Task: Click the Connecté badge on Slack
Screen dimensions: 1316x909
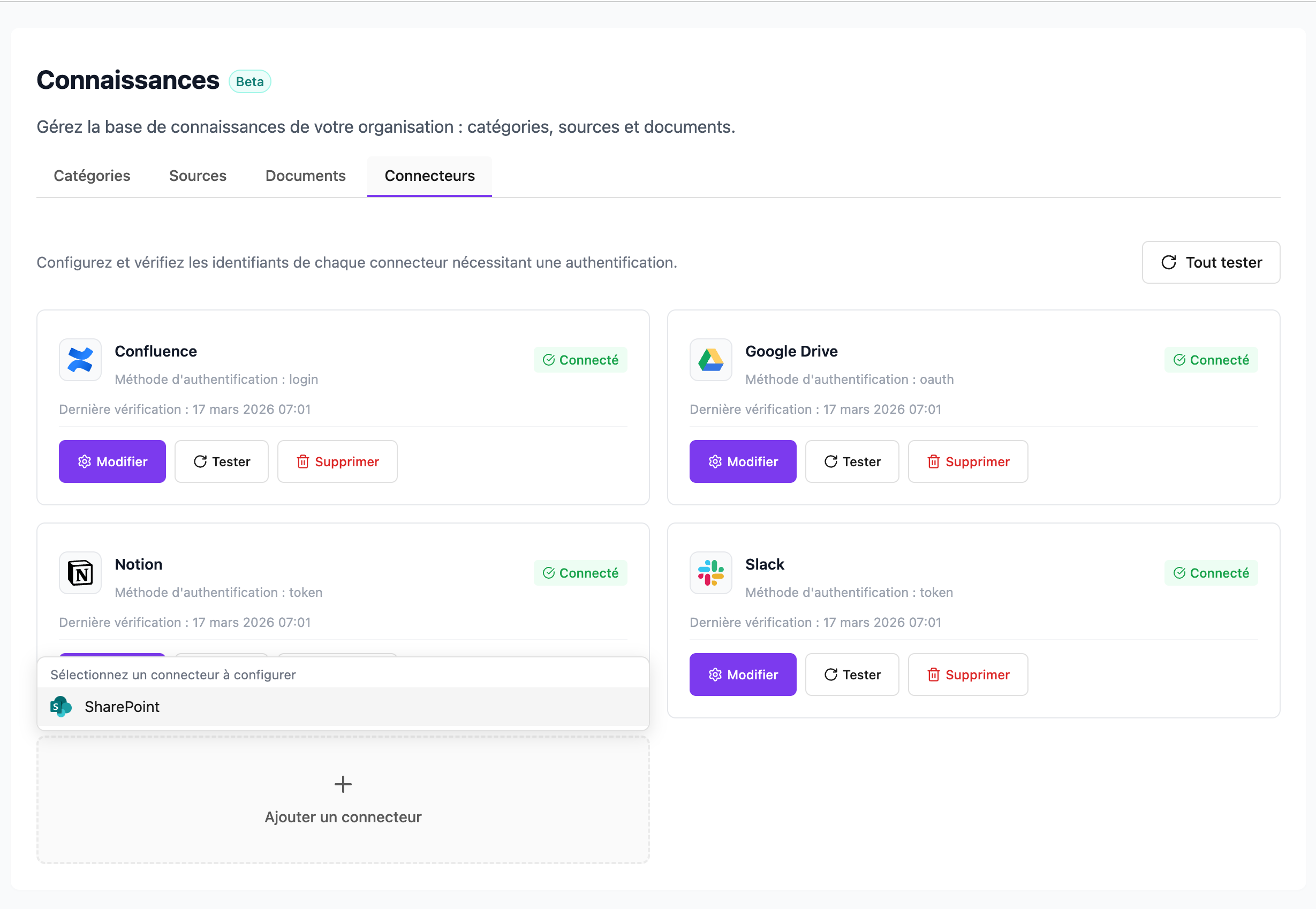Action: tap(1211, 573)
